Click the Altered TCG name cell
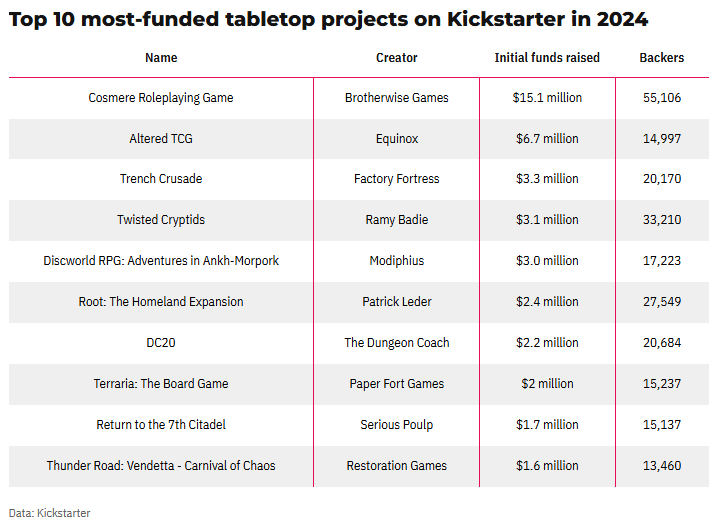The width and height of the screenshot is (726, 523). 161,139
